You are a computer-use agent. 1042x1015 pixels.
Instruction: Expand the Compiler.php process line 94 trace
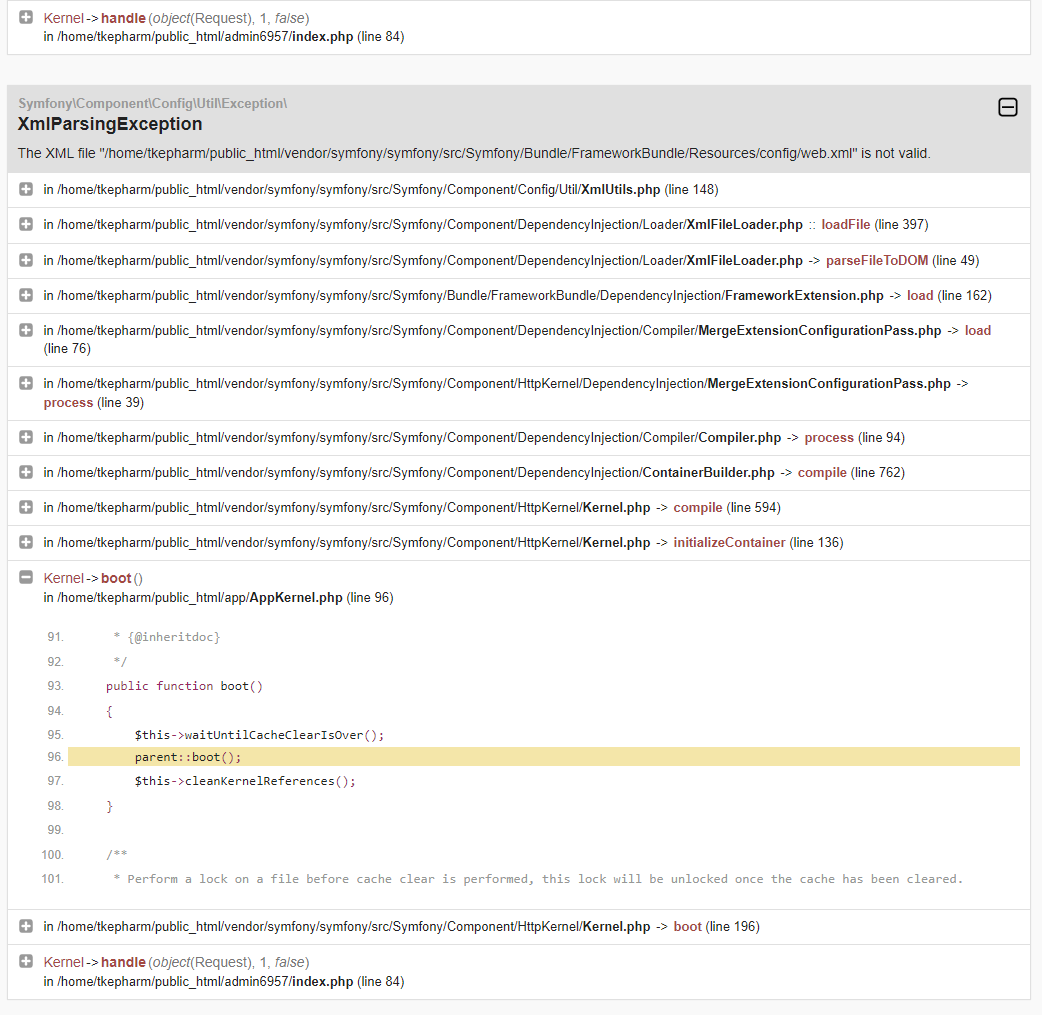coord(26,437)
